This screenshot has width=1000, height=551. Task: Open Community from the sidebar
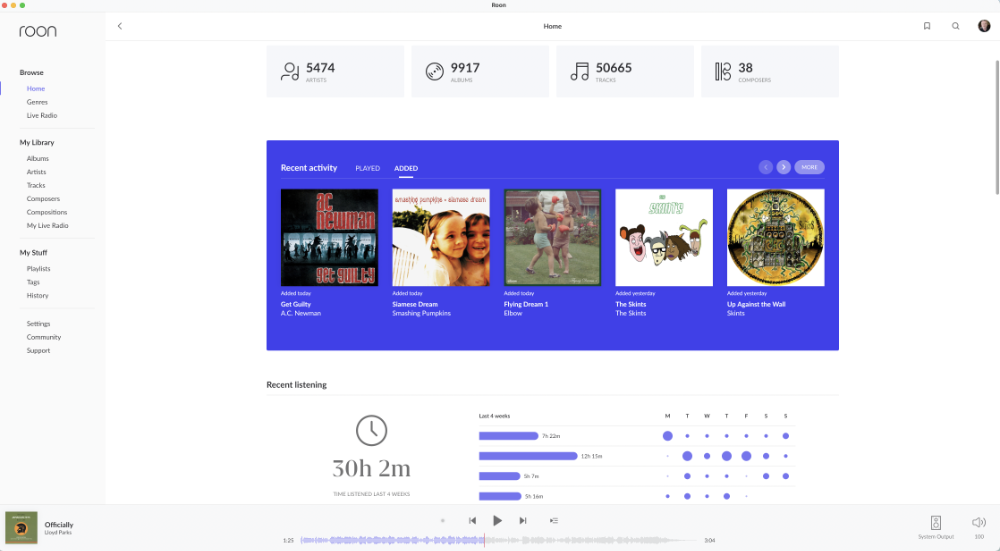43,337
